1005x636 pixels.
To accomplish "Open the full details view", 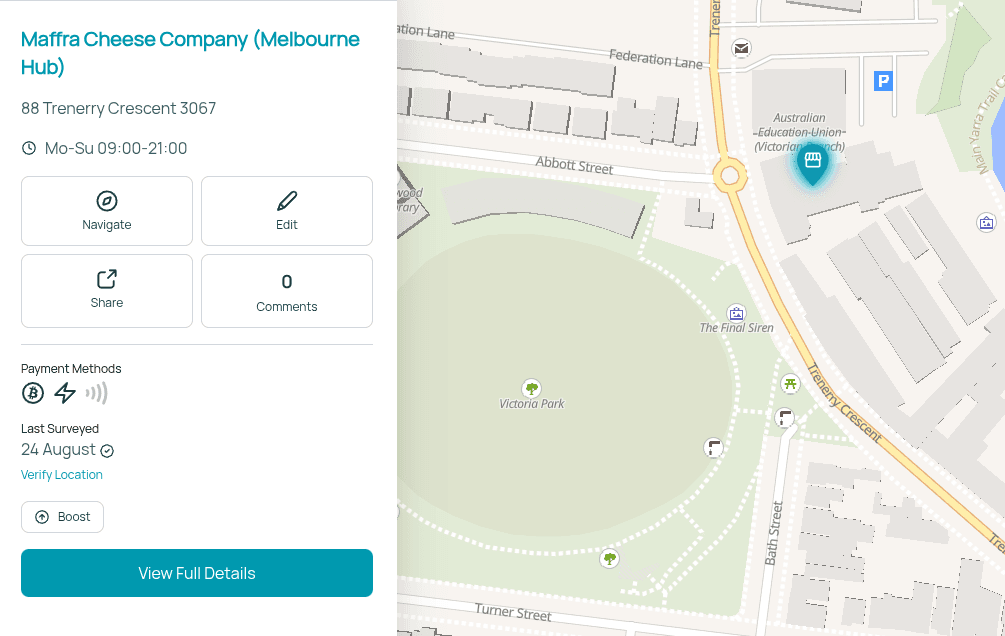I will [196, 573].
